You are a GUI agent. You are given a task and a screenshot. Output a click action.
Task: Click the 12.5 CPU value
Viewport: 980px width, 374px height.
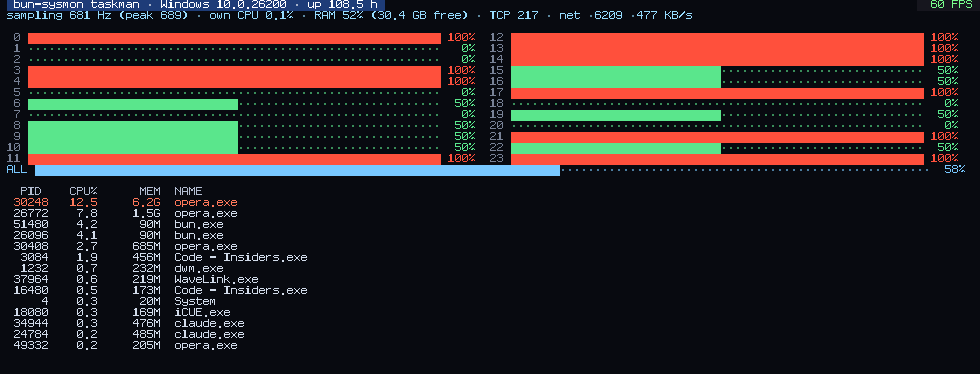pyautogui.click(x=83, y=203)
